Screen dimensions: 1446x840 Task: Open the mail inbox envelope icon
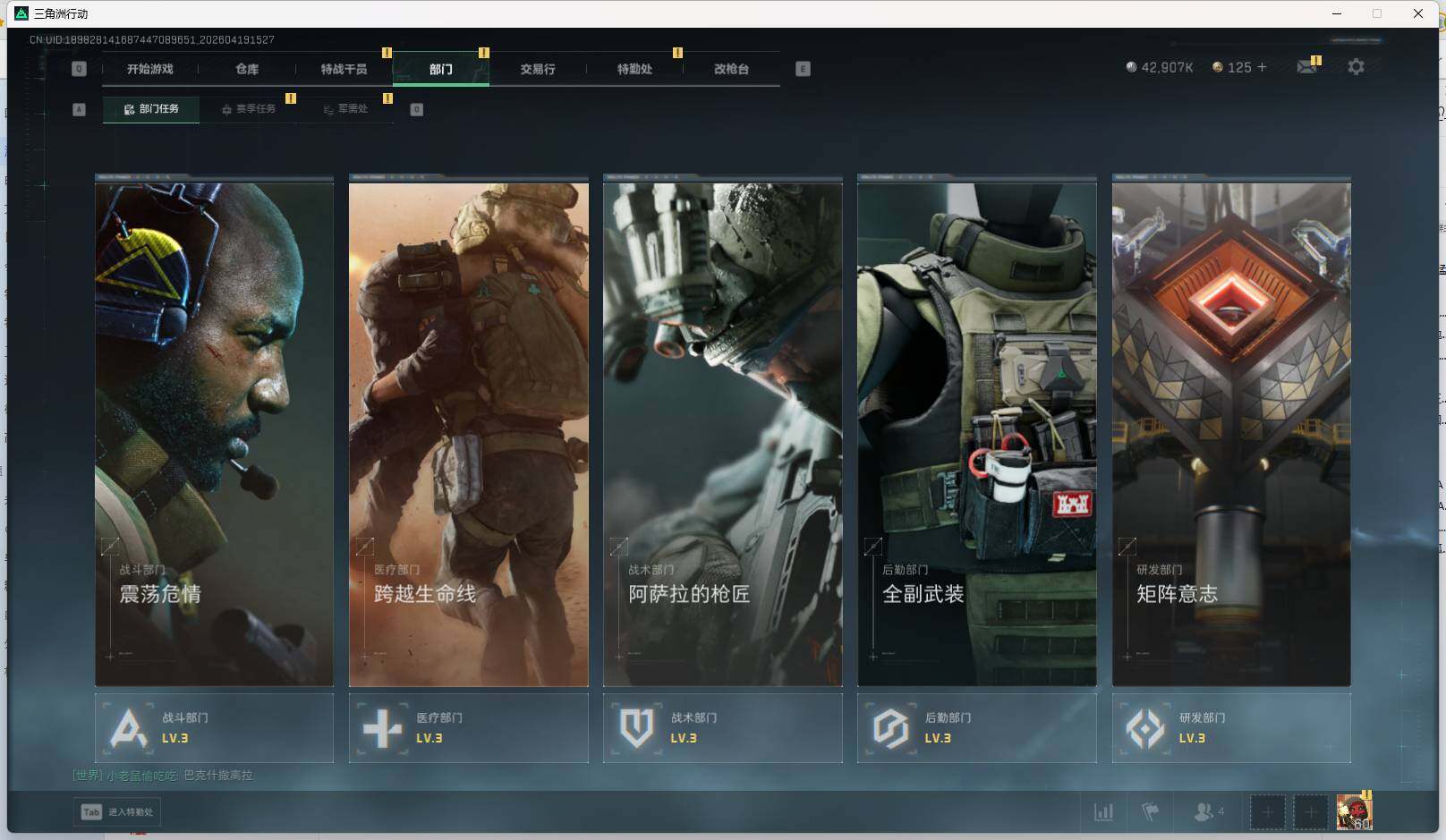[1306, 67]
